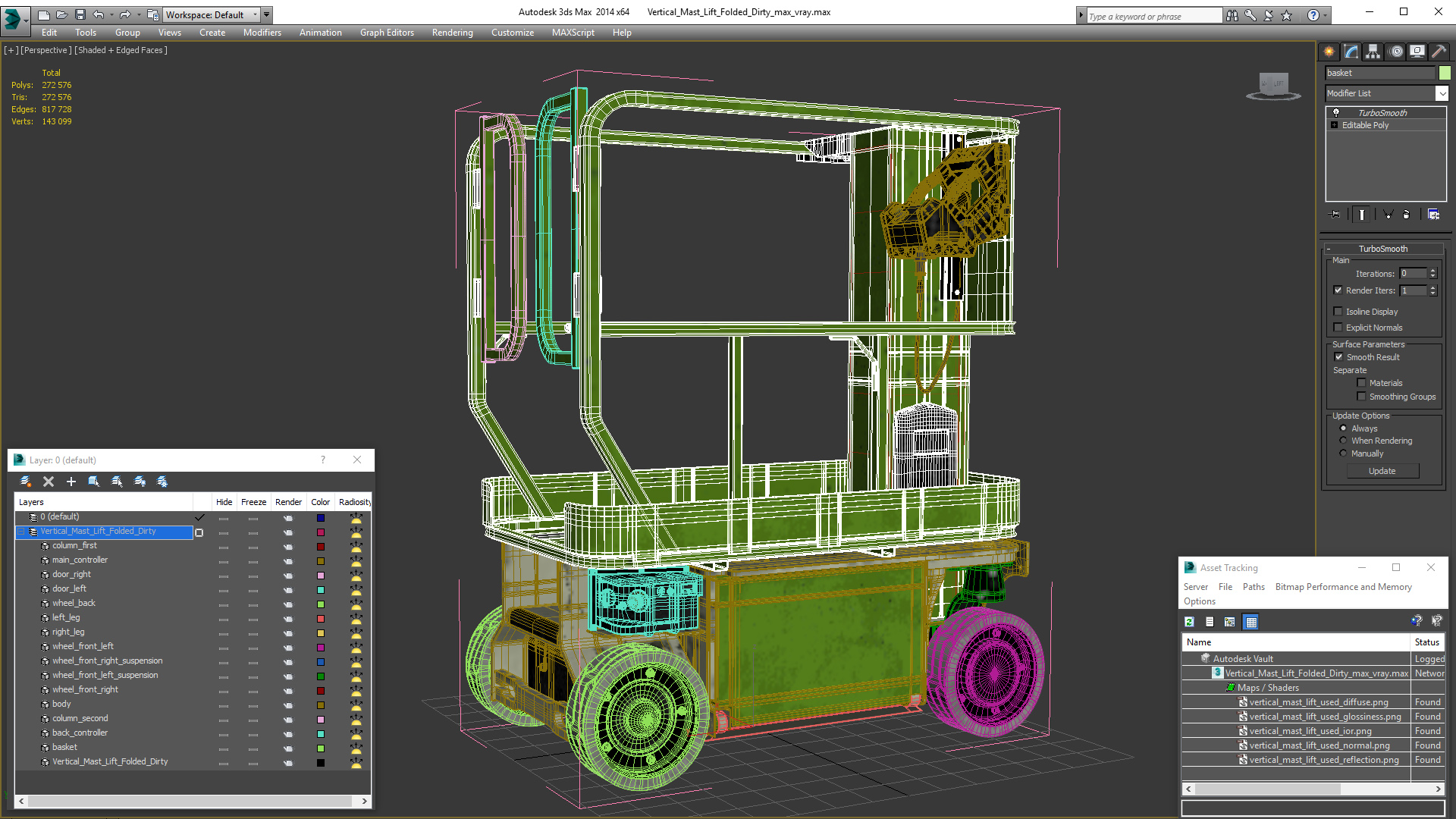Open the Rendering menu
This screenshot has width=1456, height=819.
452,33
